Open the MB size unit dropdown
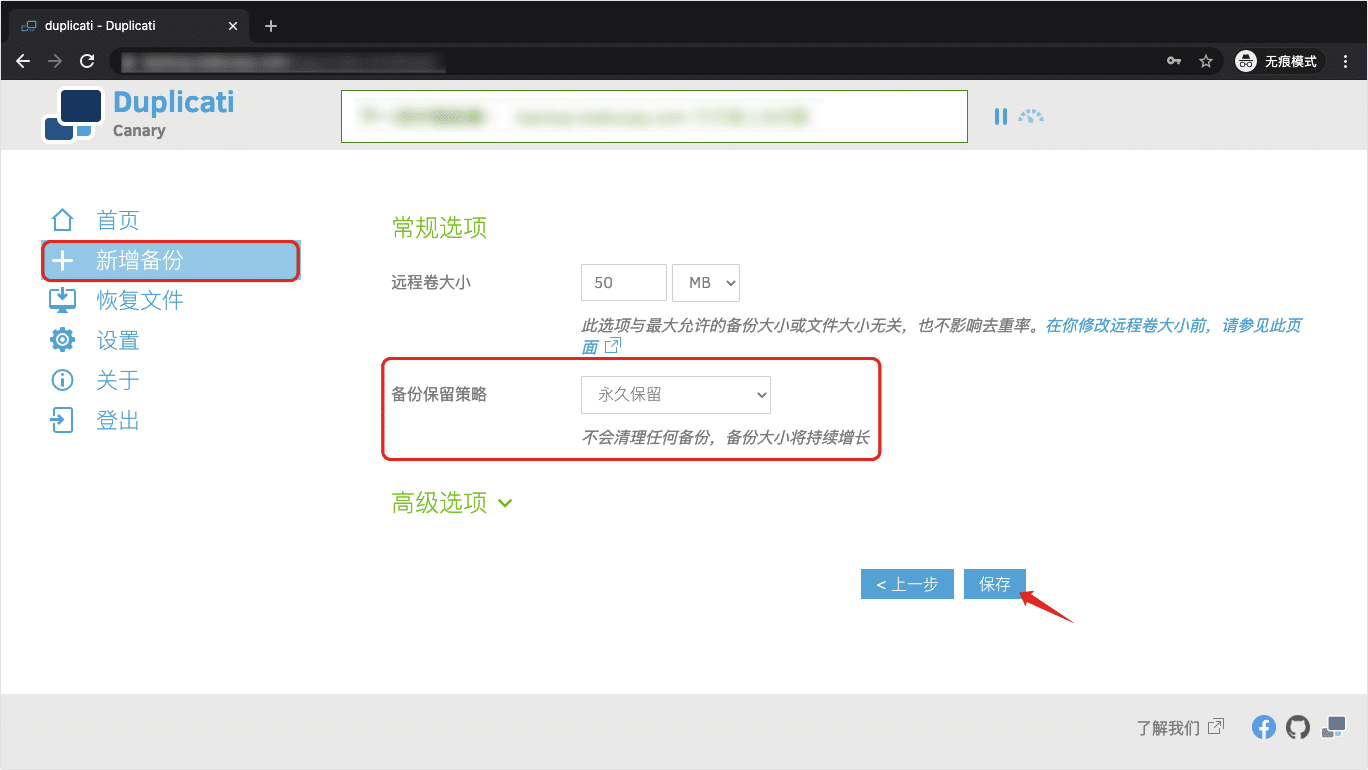This screenshot has width=1368, height=770. (706, 282)
